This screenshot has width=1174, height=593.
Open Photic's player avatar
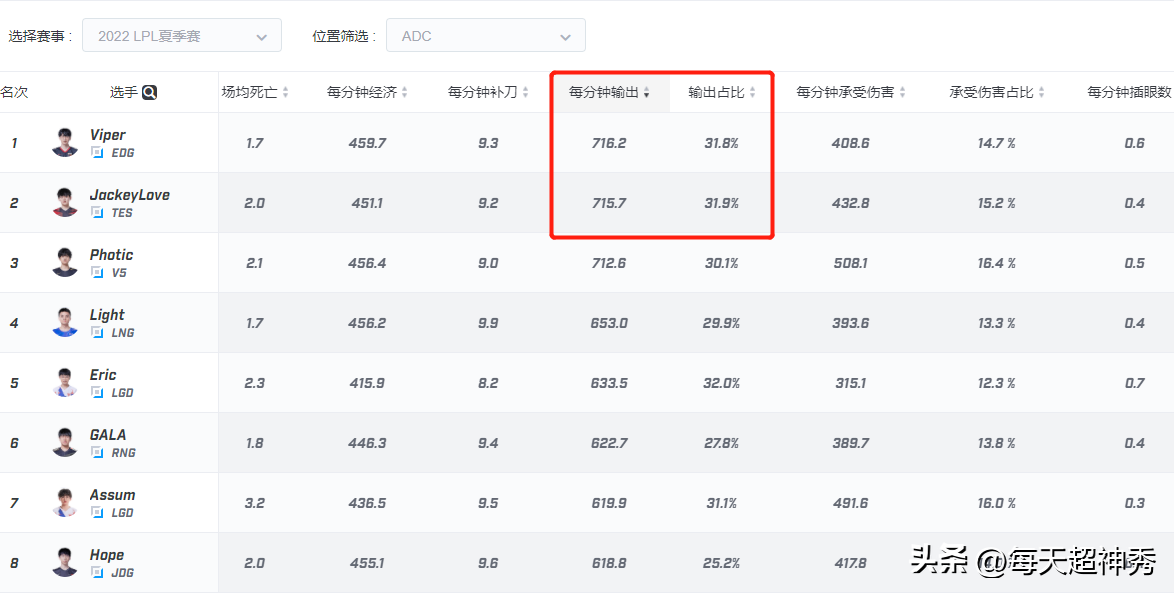pos(65,262)
